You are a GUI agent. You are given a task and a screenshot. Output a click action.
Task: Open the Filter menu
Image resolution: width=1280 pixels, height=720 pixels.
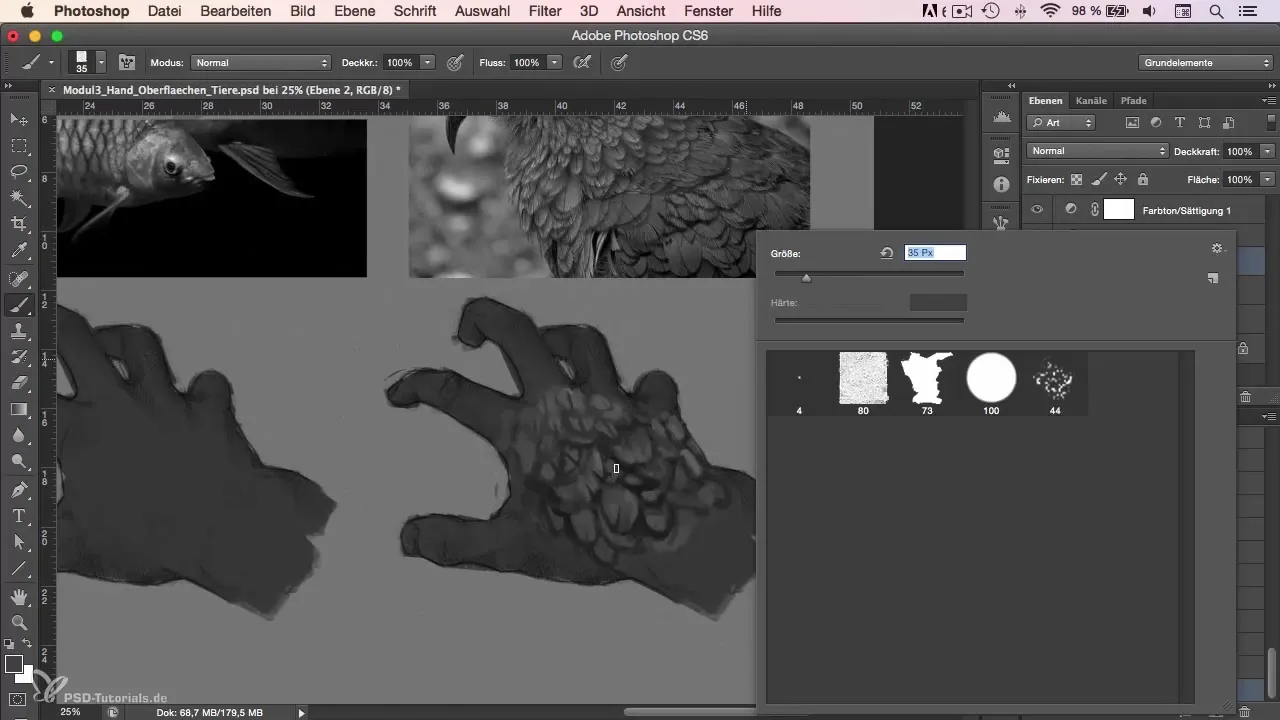pyautogui.click(x=545, y=11)
